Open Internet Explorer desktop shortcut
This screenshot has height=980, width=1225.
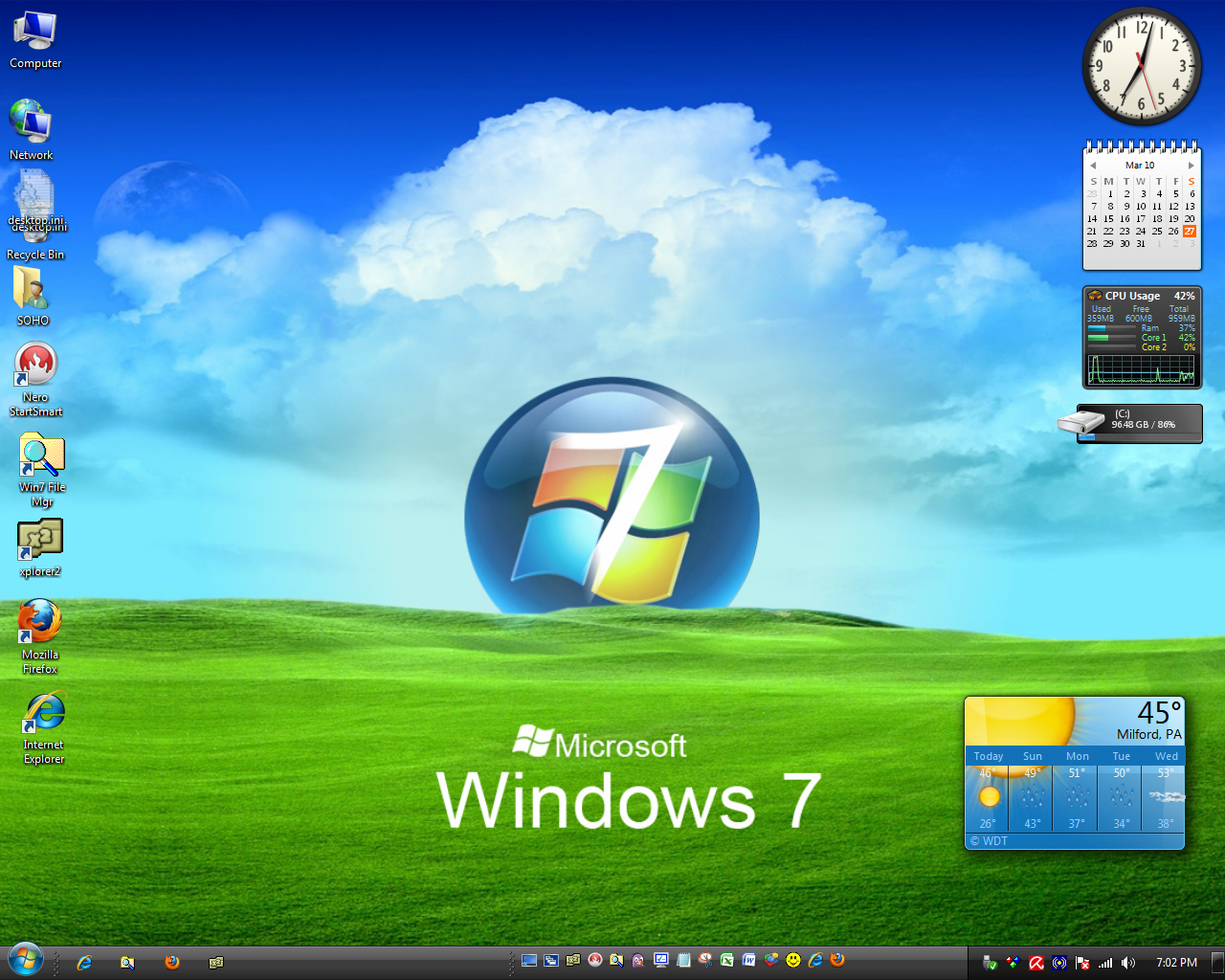pos(44,728)
